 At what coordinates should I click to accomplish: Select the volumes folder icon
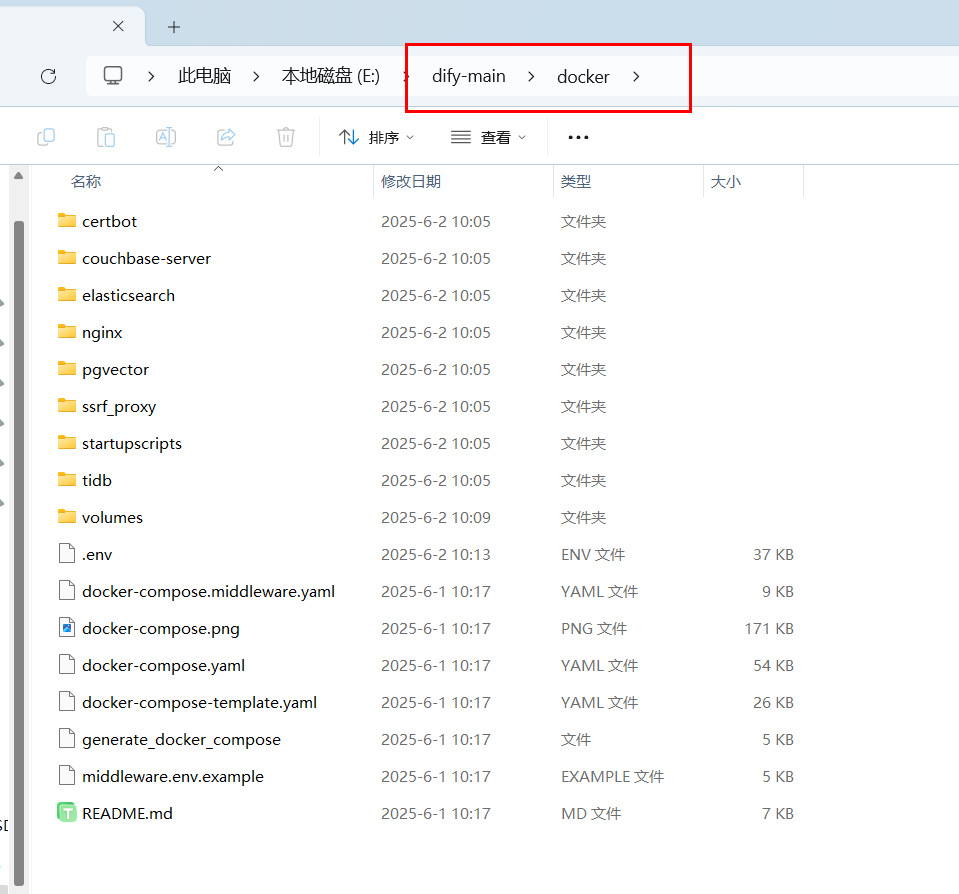tap(67, 517)
